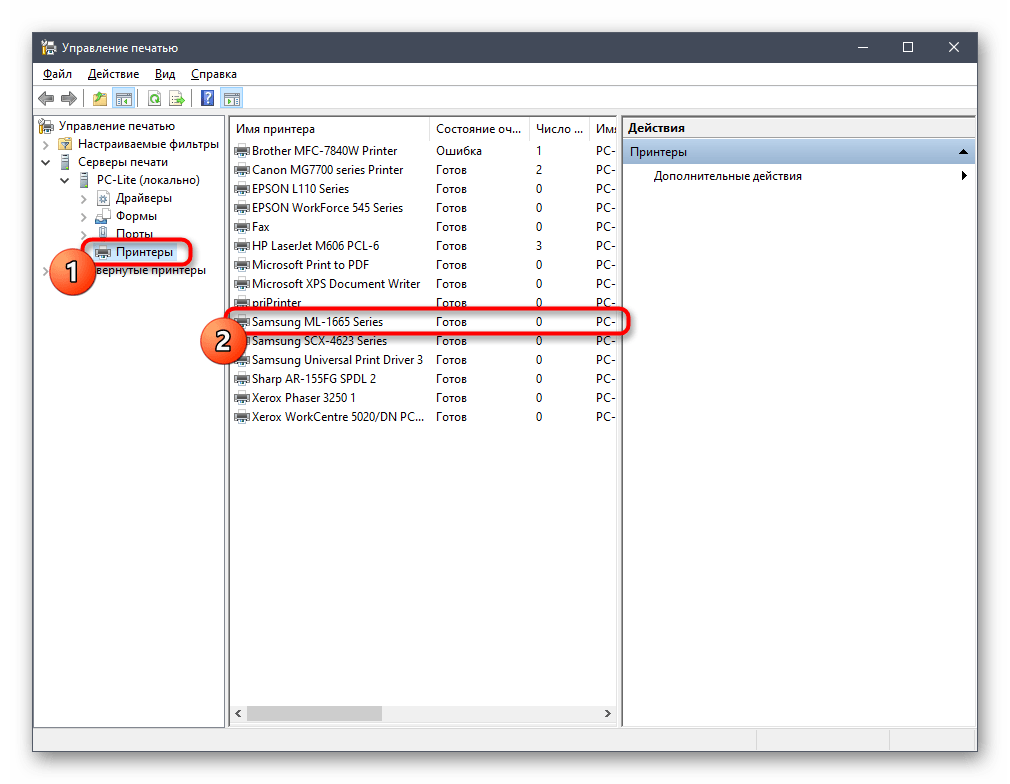Open the Действие menu
The height and width of the screenshot is (784, 1010).
(113, 74)
